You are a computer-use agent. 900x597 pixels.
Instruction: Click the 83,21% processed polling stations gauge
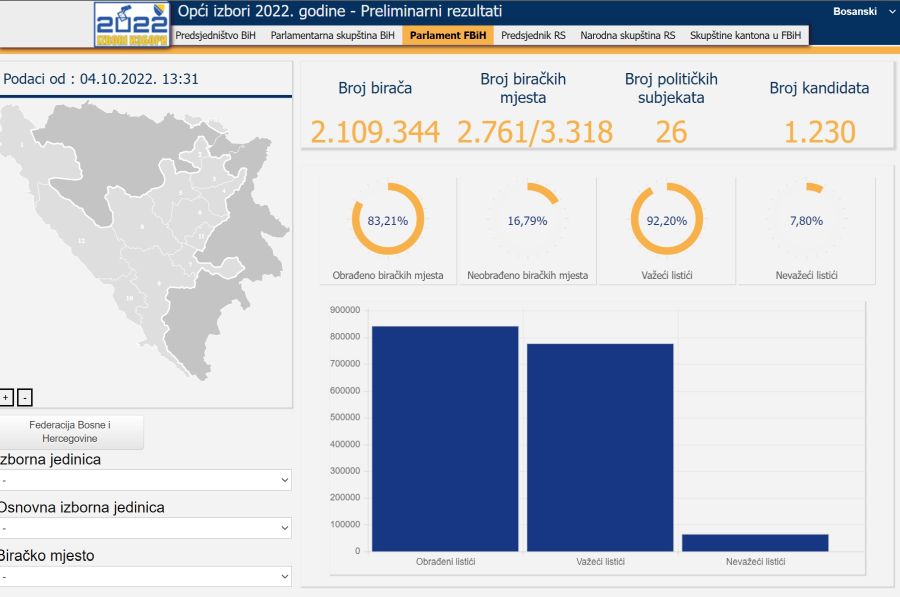tap(388, 220)
